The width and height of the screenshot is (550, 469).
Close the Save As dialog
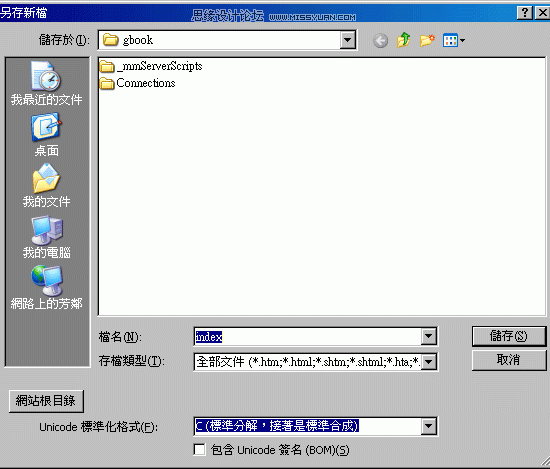pos(543,13)
